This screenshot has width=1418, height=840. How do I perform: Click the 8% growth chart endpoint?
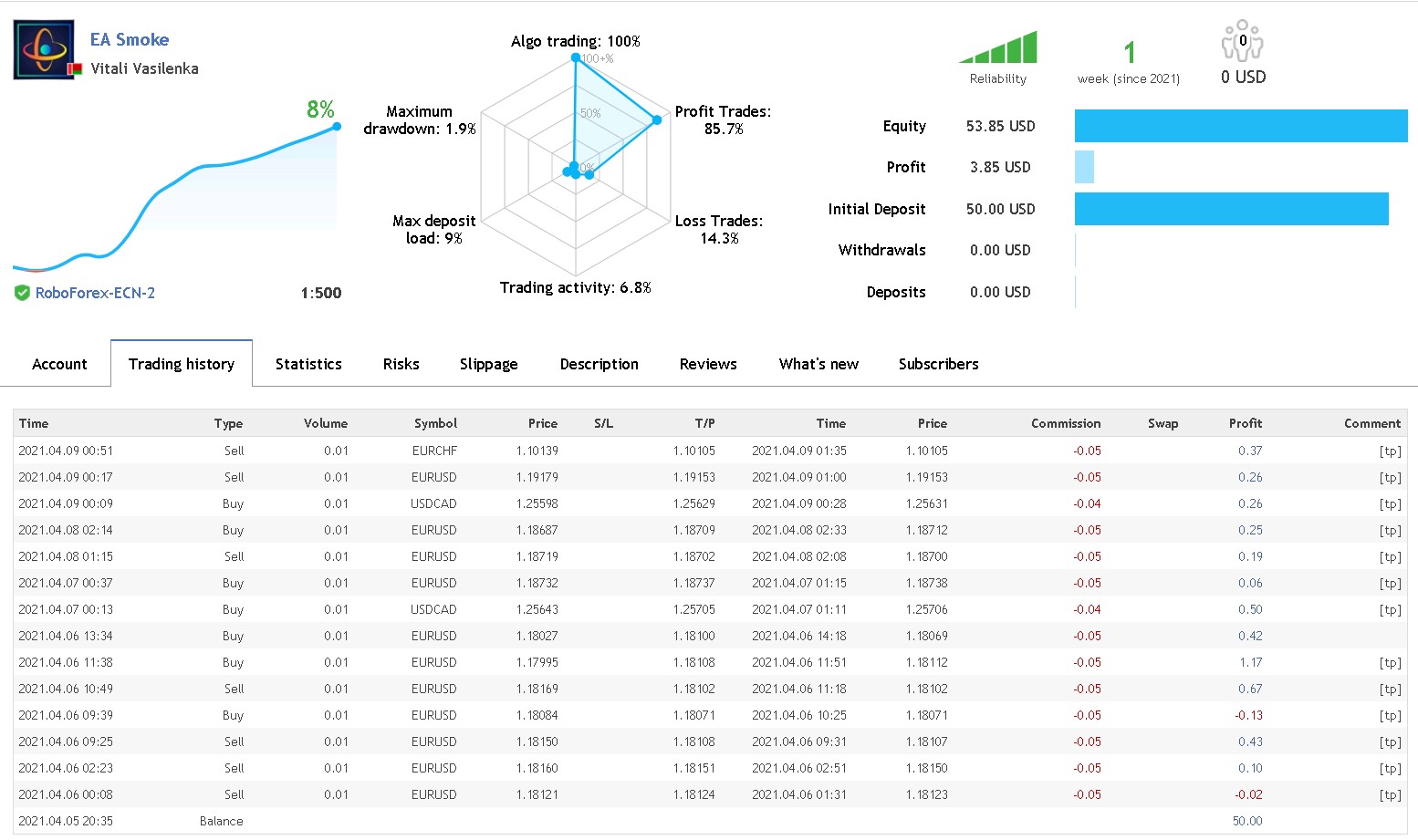point(337,126)
